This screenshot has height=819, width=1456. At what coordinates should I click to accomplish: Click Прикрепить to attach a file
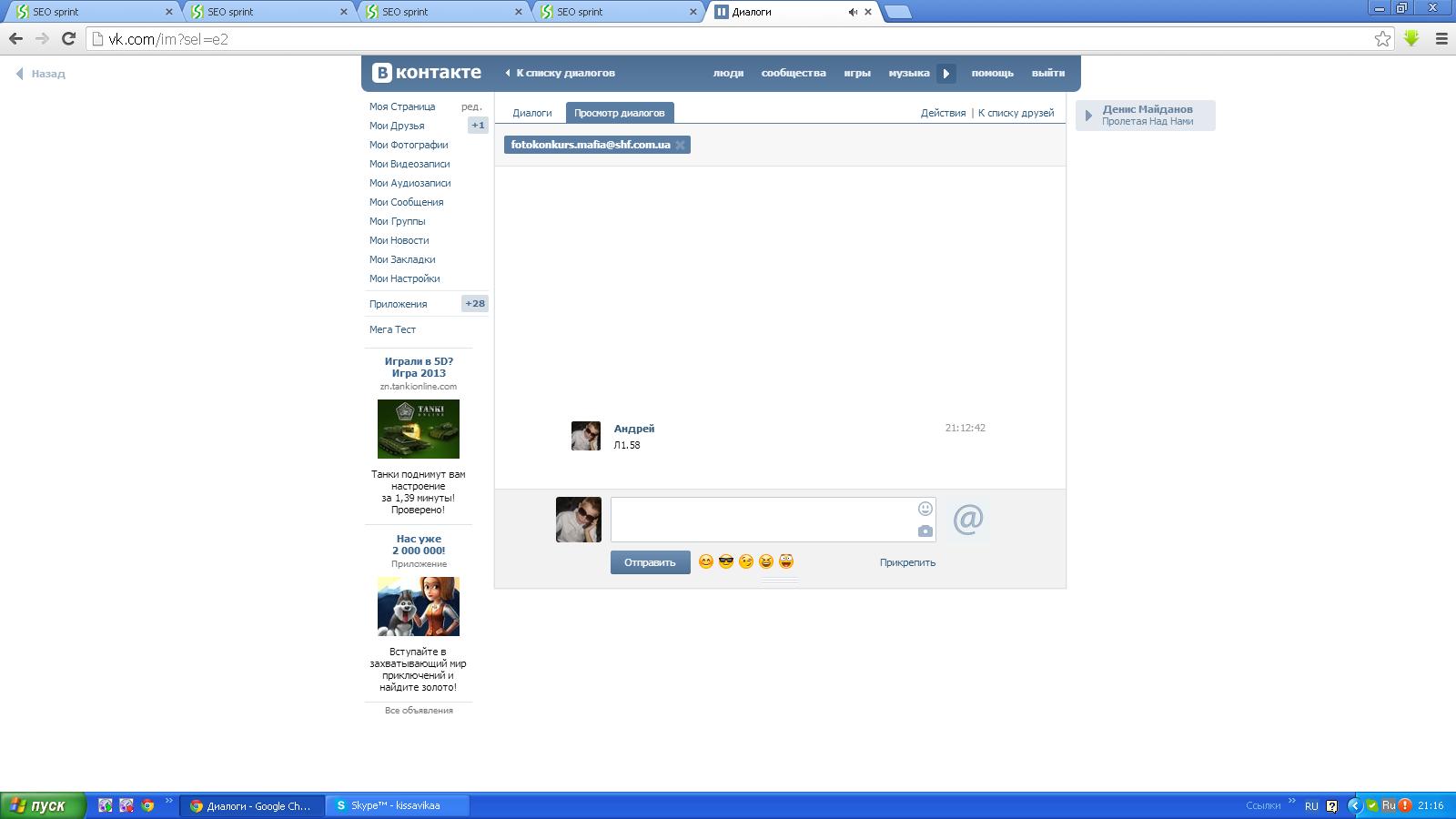[907, 562]
